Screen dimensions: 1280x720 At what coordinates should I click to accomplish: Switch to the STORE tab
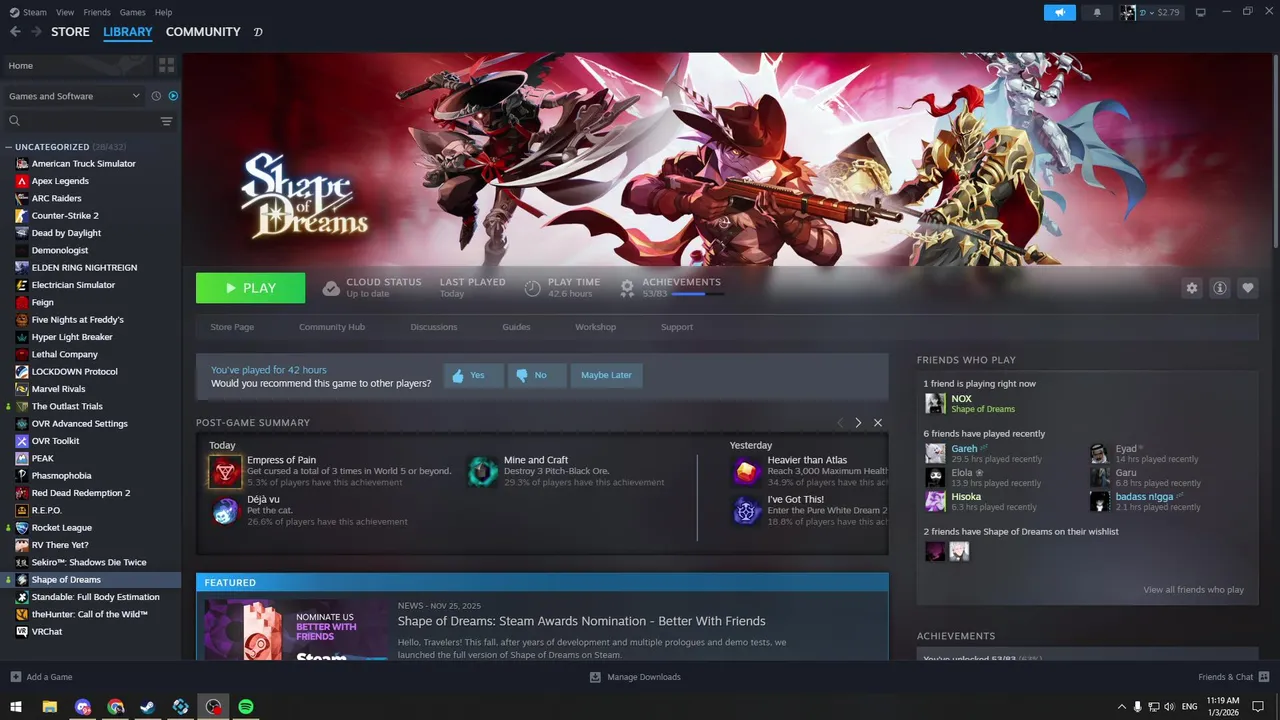(x=70, y=32)
